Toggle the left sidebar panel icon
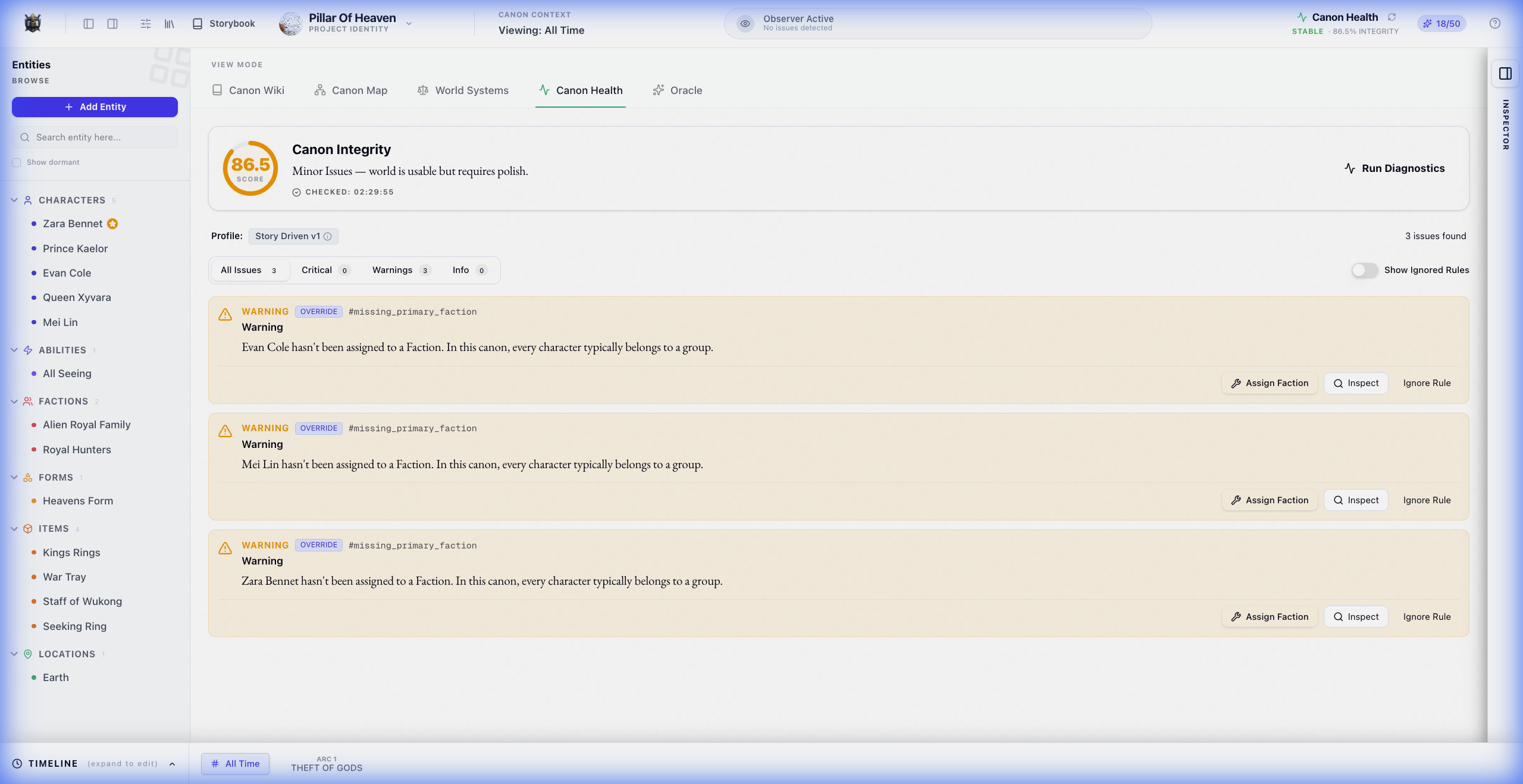 pyautogui.click(x=89, y=24)
